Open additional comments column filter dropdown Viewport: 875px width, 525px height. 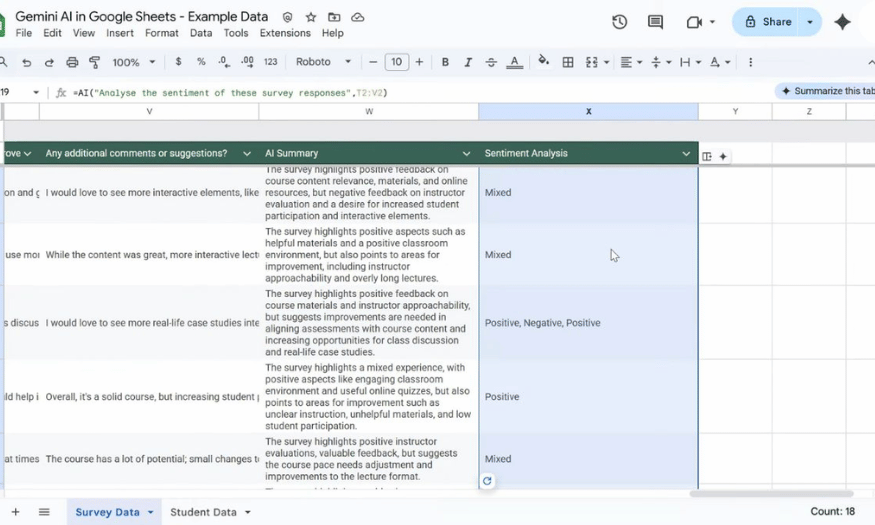[247, 153]
